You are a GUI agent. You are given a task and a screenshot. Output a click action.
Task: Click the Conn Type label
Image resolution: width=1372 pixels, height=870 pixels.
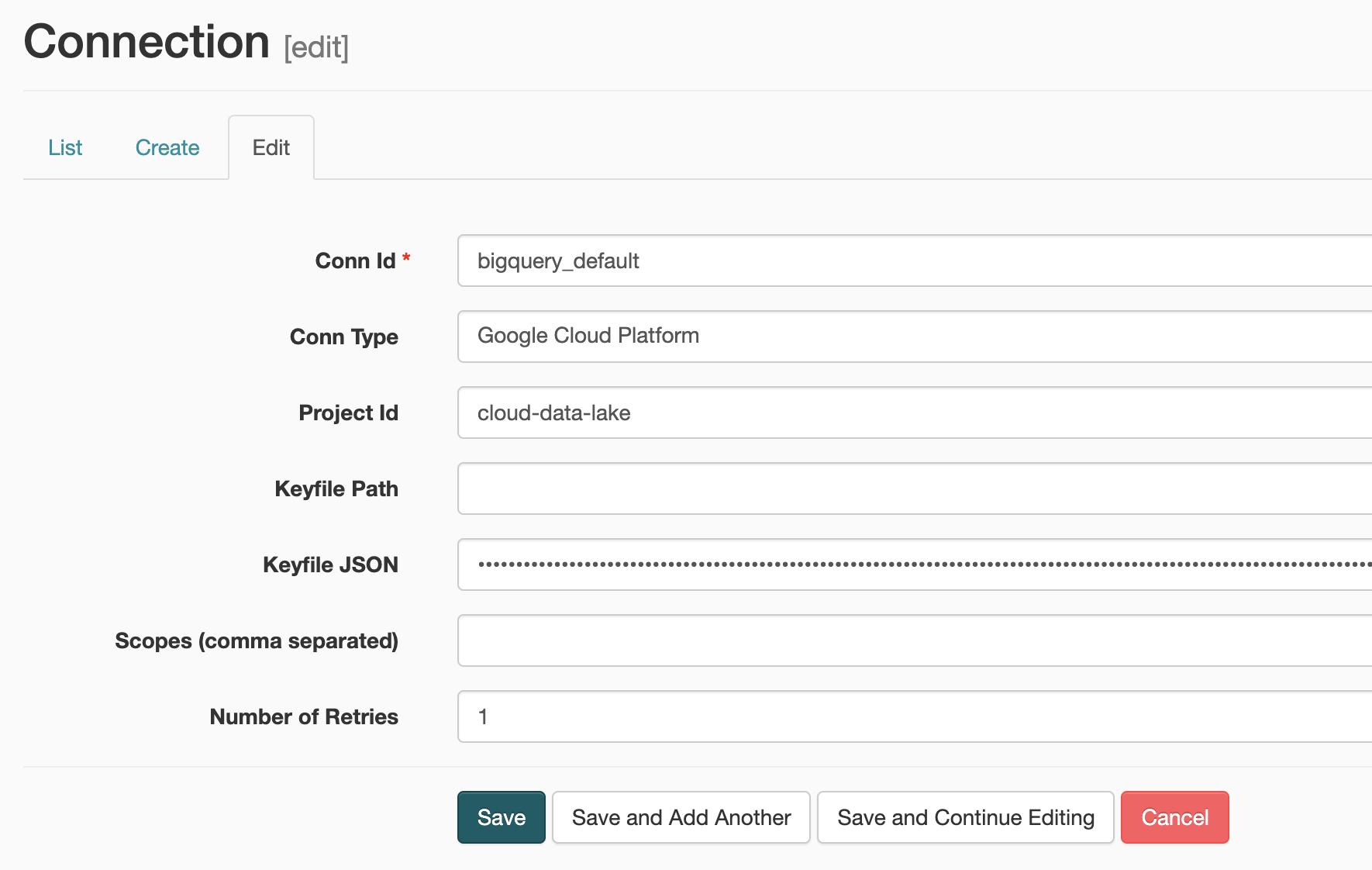[344, 337]
